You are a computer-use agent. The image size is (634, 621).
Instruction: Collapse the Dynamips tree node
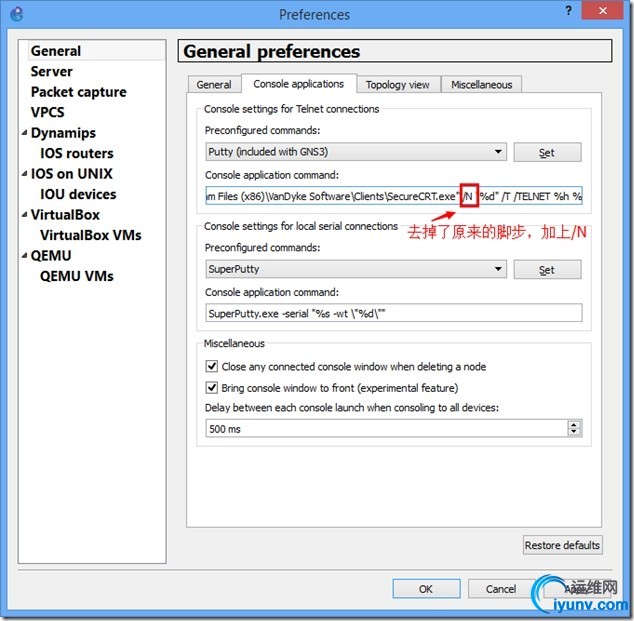[x=25, y=133]
